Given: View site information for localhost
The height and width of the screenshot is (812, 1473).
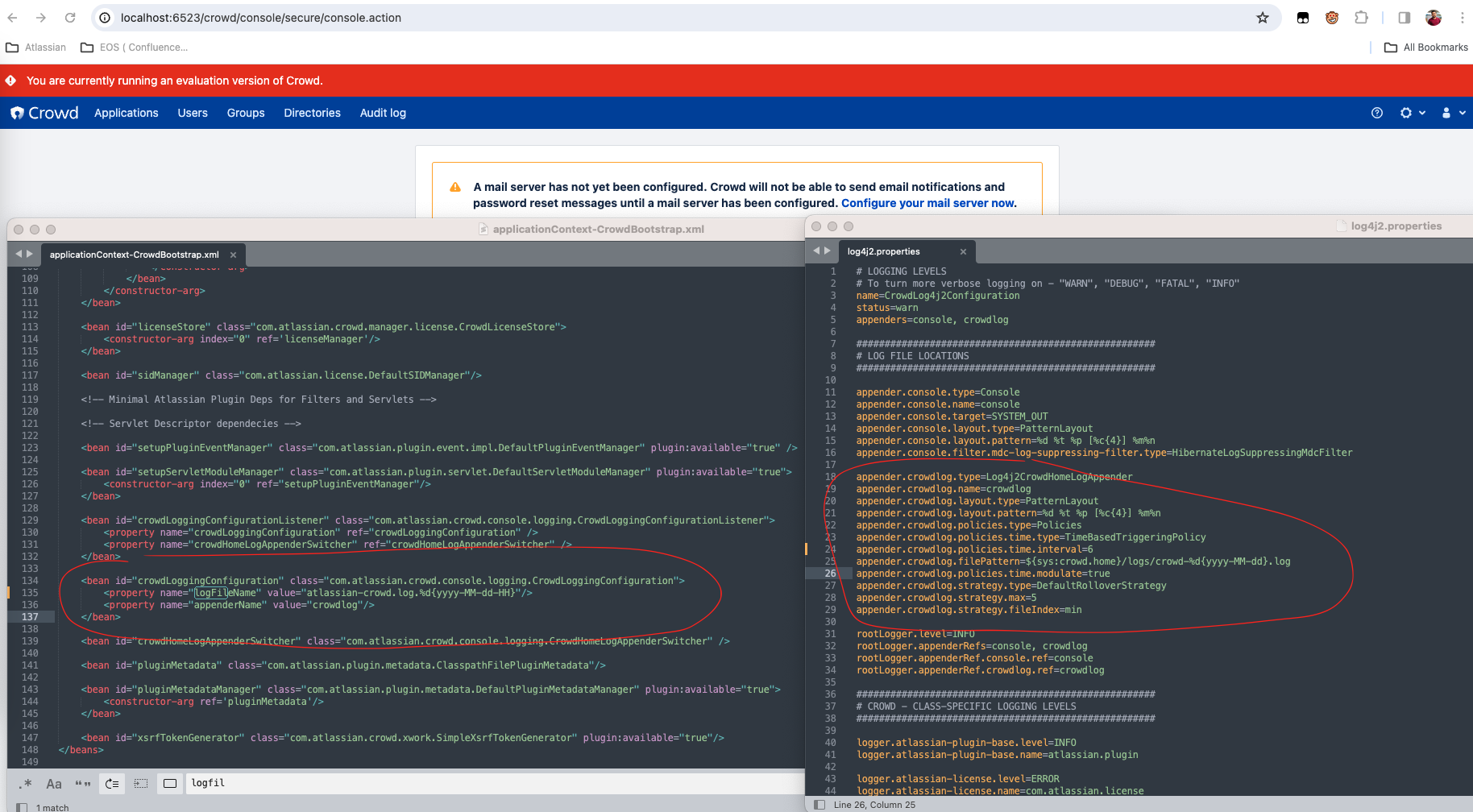Looking at the screenshot, I should click(105, 18).
